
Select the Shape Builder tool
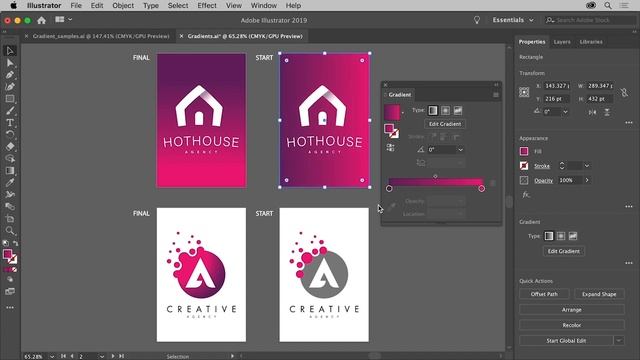(10, 158)
